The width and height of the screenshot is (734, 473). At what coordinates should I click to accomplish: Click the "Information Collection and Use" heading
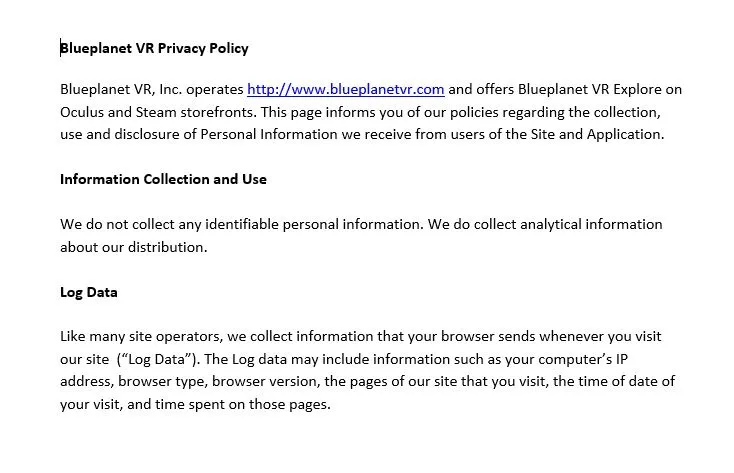[163, 180]
